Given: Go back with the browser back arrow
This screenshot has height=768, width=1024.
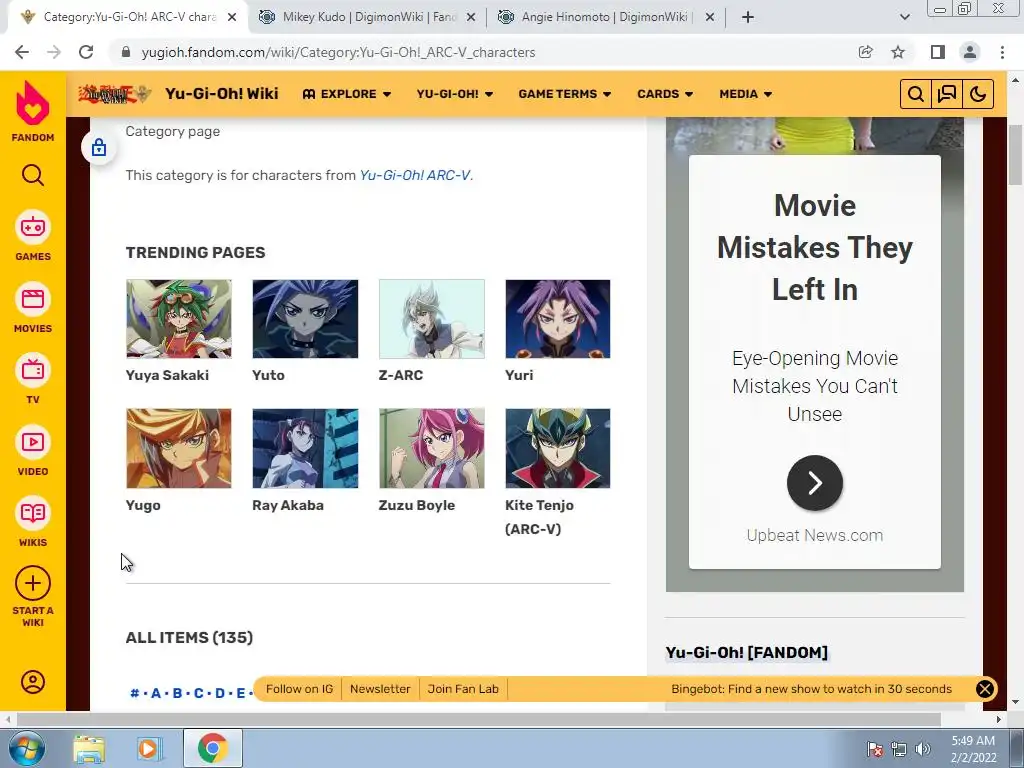Looking at the screenshot, I should click(x=22, y=52).
